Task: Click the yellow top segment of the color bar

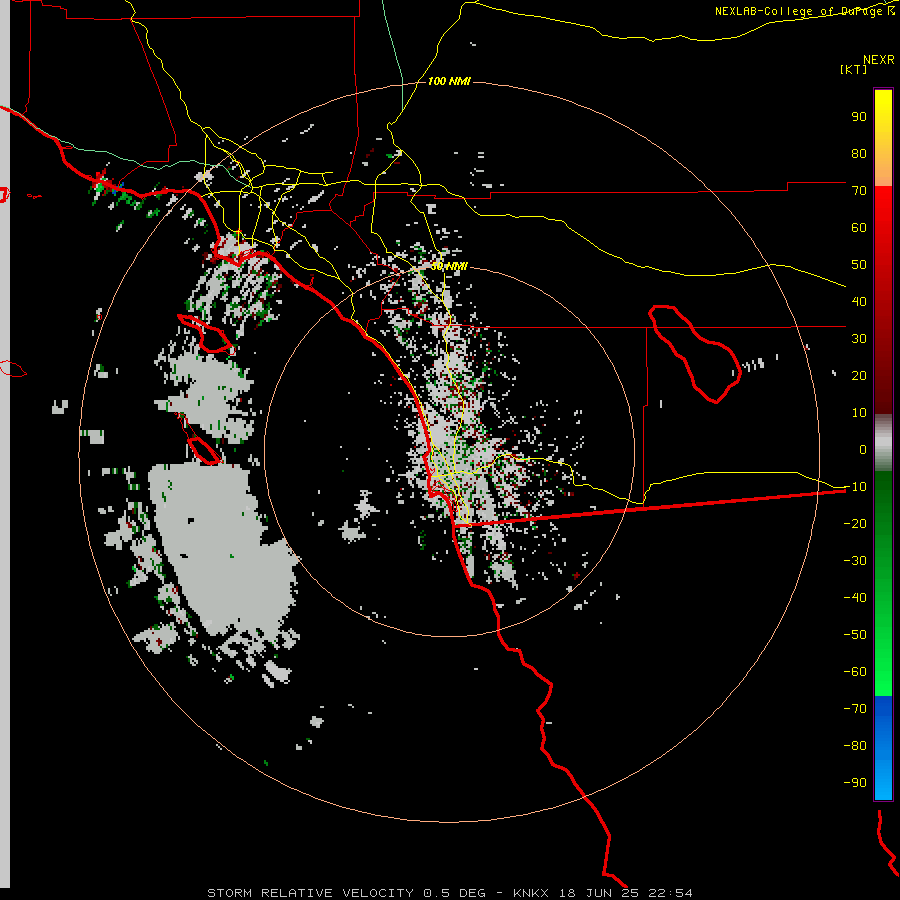Action: pos(883,138)
